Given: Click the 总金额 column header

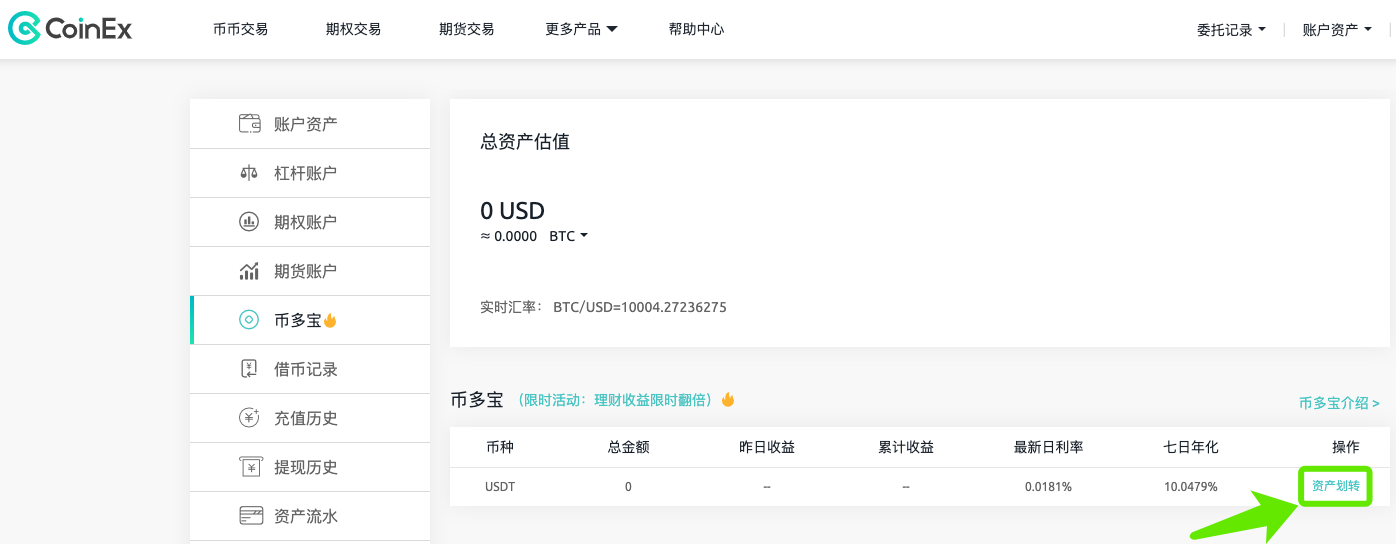Looking at the screenshot, I should [628, 447].
